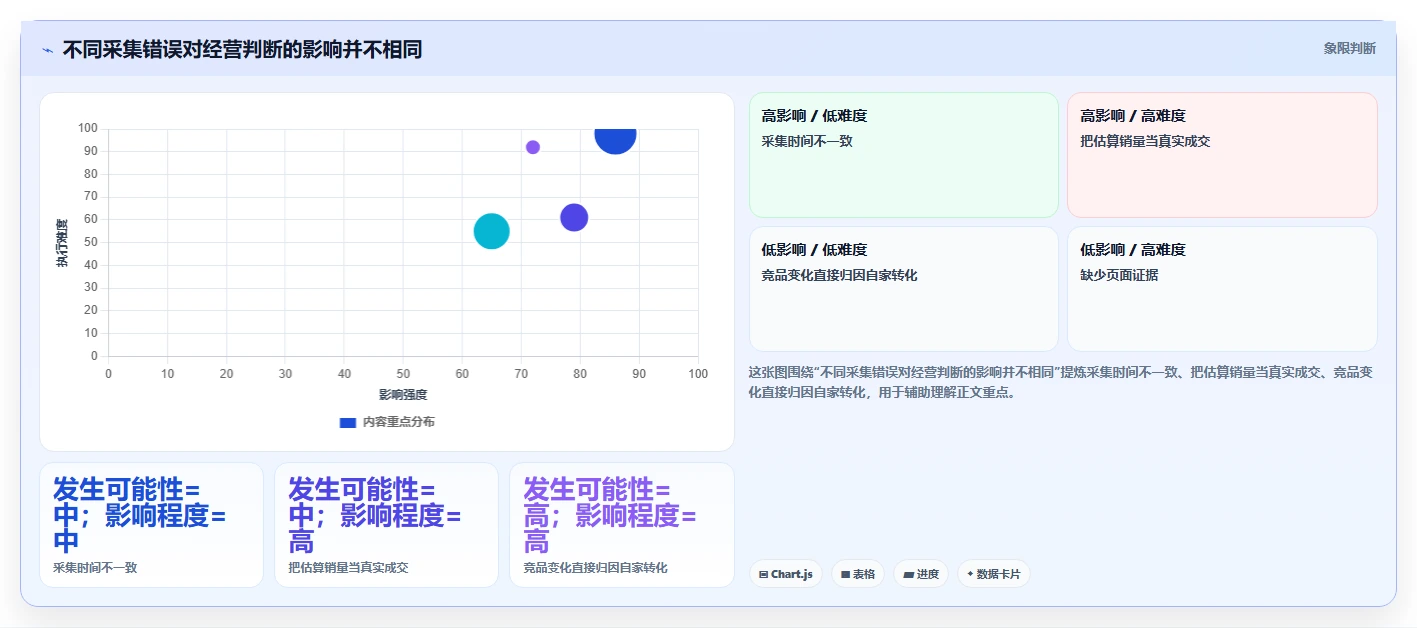The image size is (1417, 628).
Task: Click the 数据卡片 tag
Action: tap(994, 574)
